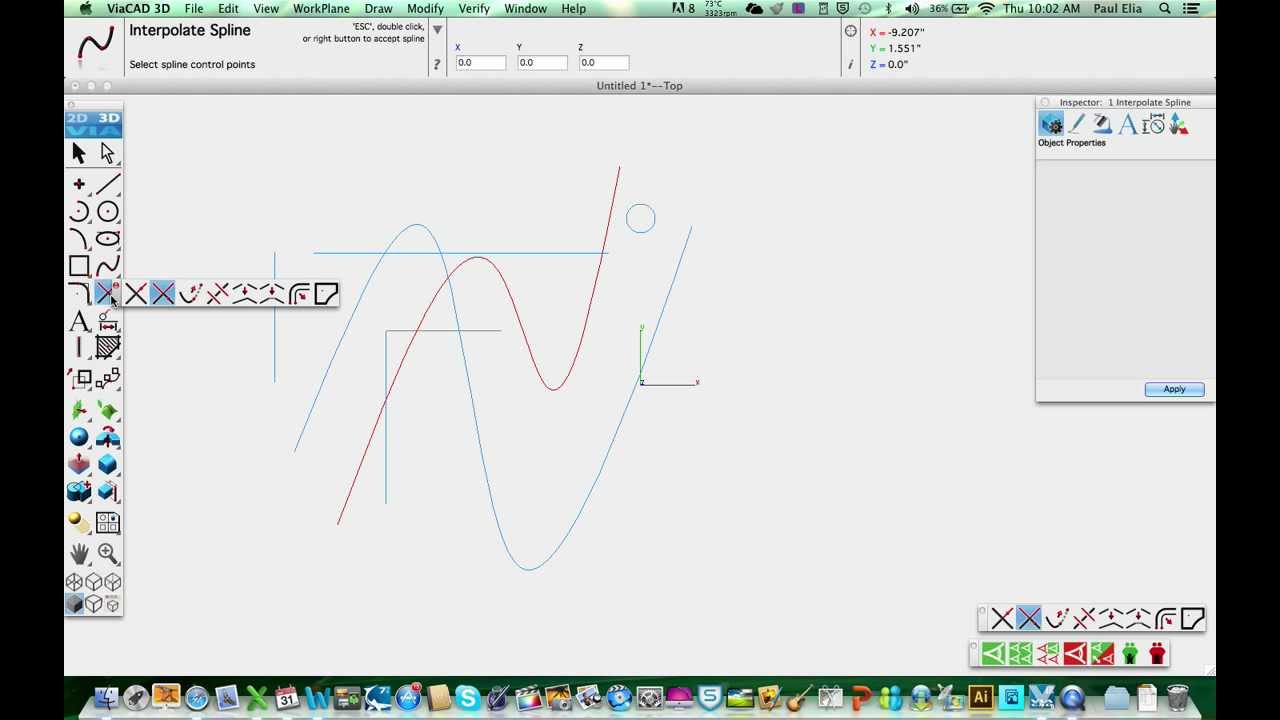Activate the Zoom magnifier tool
This screenshot has width=1280, height=720.
pos(107,553)
